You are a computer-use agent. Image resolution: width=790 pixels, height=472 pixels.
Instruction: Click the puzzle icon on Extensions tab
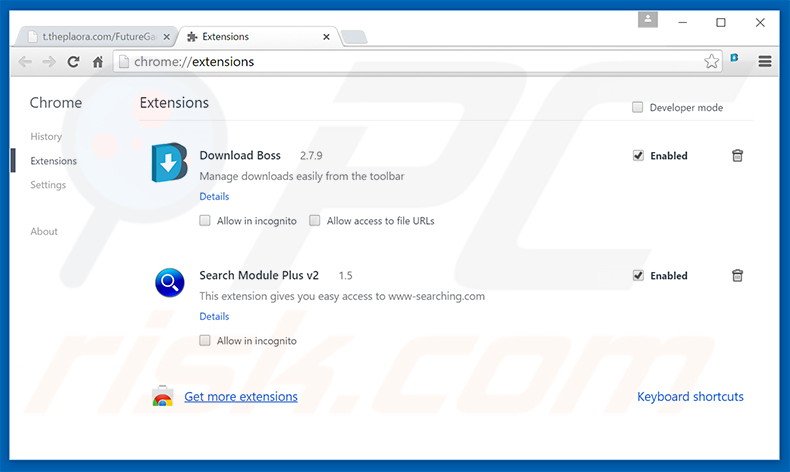click(x=192, y=37)
